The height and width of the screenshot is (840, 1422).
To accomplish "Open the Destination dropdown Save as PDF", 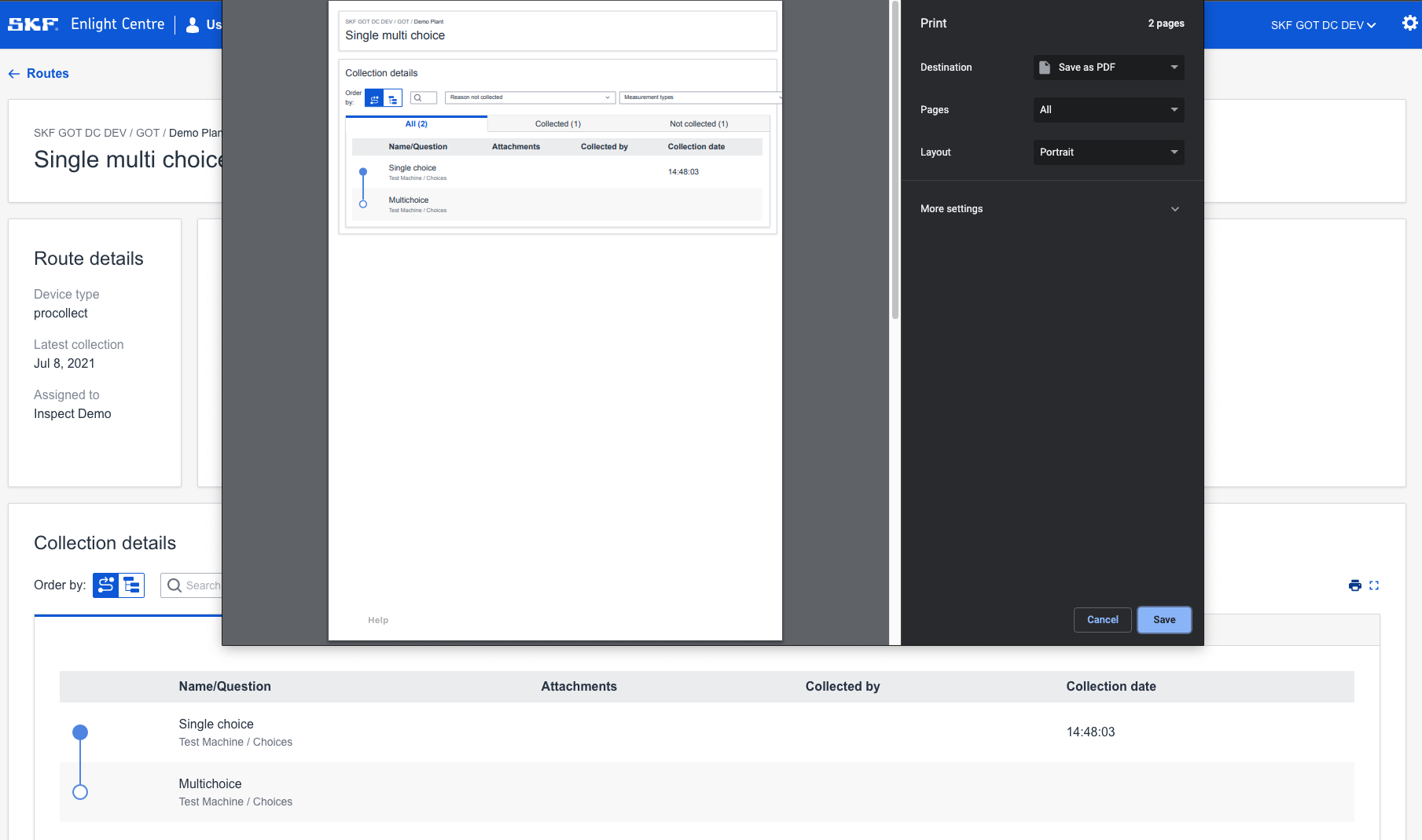I will coord(1108,68).
